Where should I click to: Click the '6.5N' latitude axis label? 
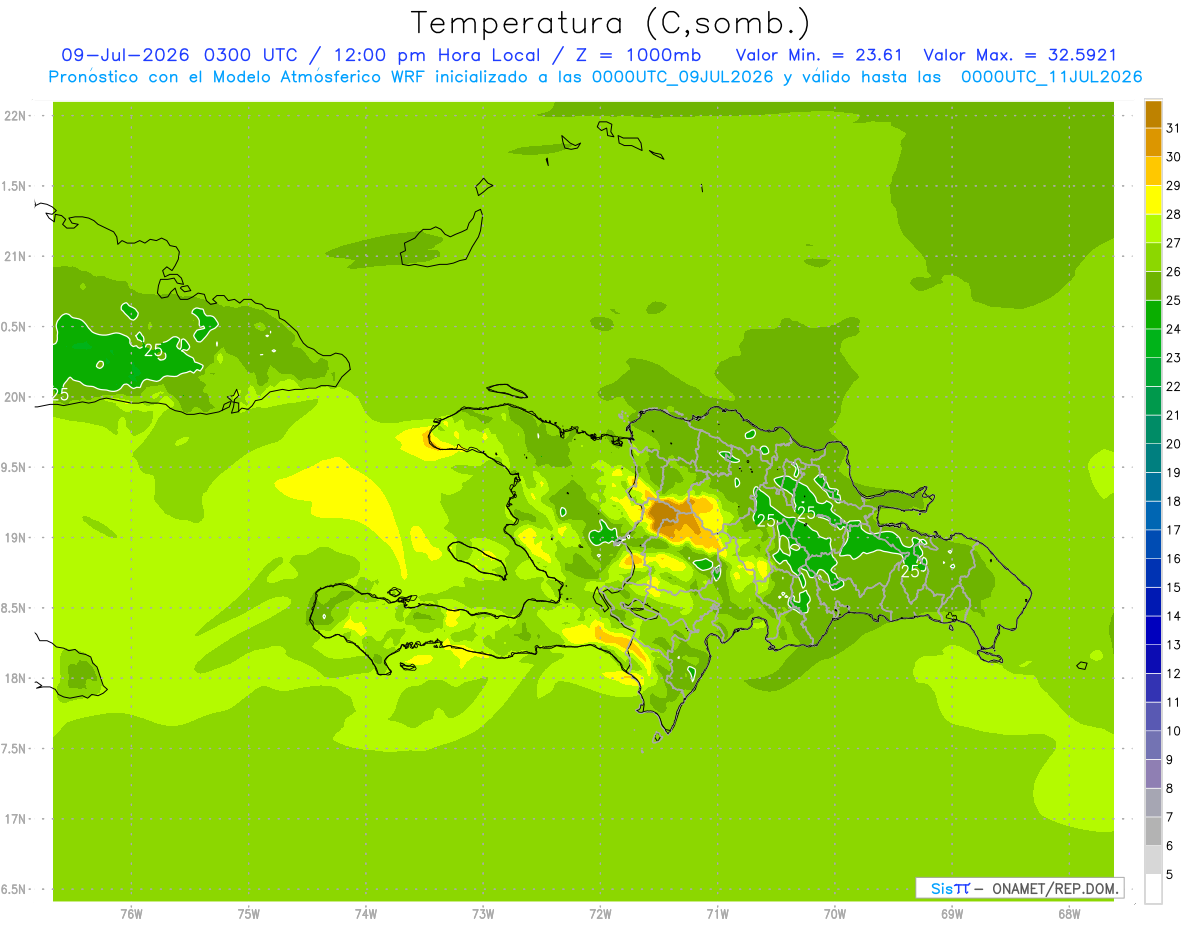pyautogui.click(x=15, y=889)
